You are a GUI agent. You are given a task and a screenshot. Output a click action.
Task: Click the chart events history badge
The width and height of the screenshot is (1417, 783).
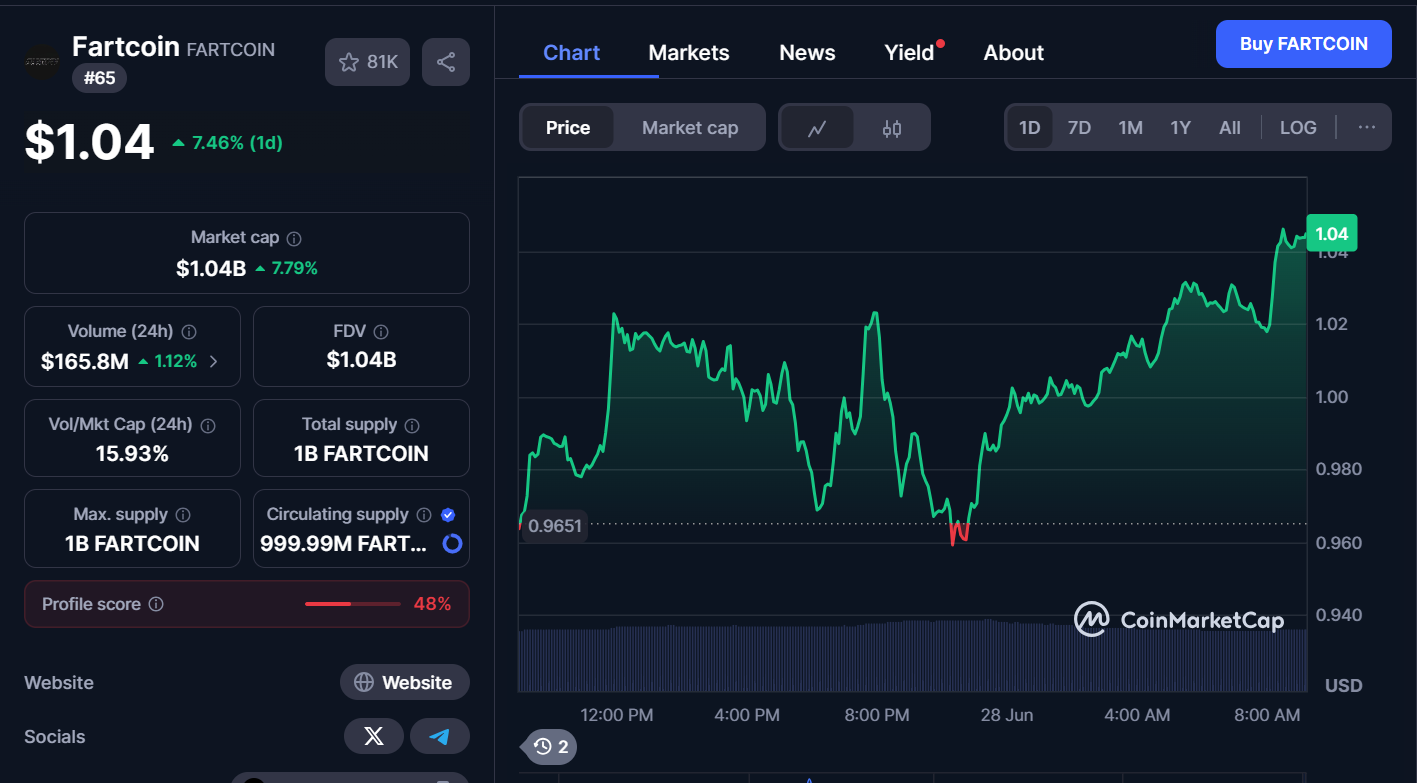[551, 746]
